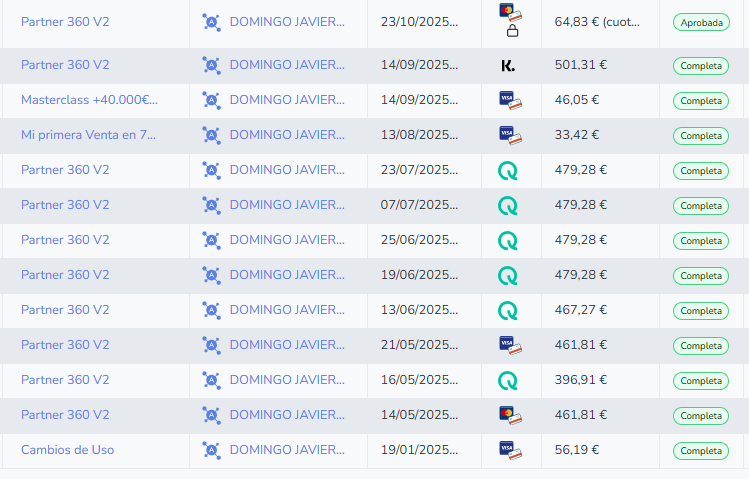Click the Completa badge in the 56,19 € row
Screen dimensions: 749x479
click(x=701, y=451)
